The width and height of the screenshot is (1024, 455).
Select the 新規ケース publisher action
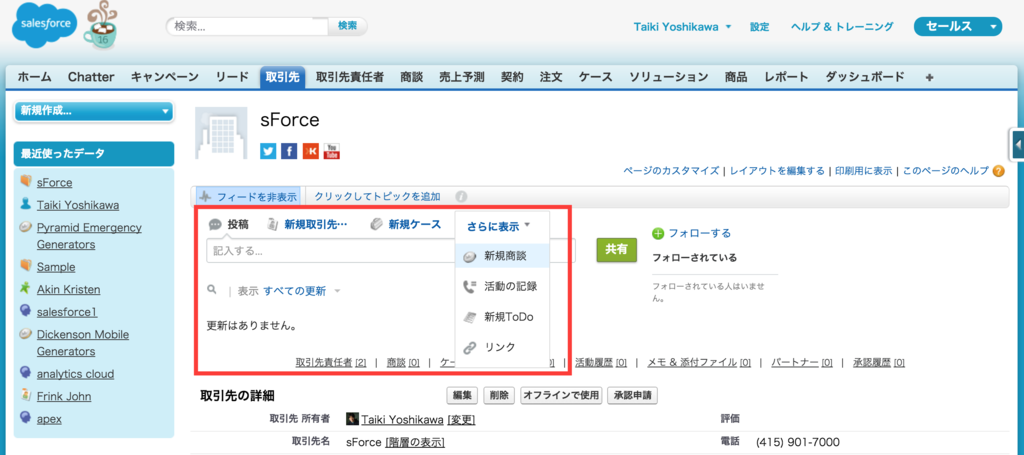click(x=405, y=224)
